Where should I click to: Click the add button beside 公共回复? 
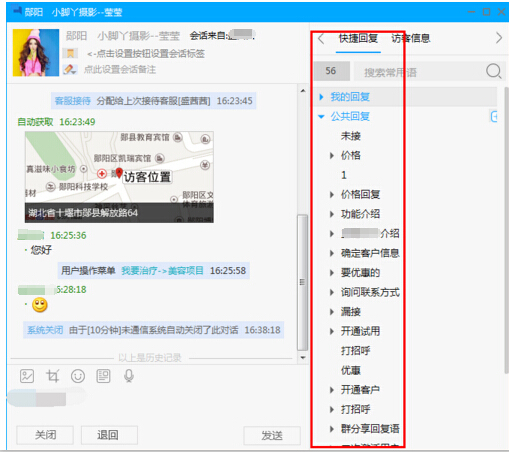[494, 116]
